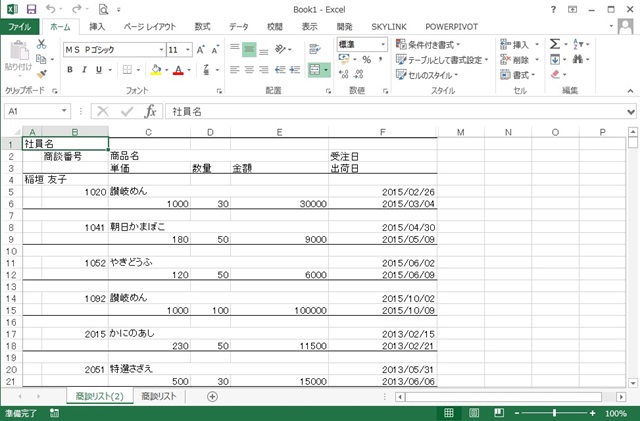This screenshot has height=421, width=640.
Task: Toggle Bold formatting
Action: click(70, 70)
